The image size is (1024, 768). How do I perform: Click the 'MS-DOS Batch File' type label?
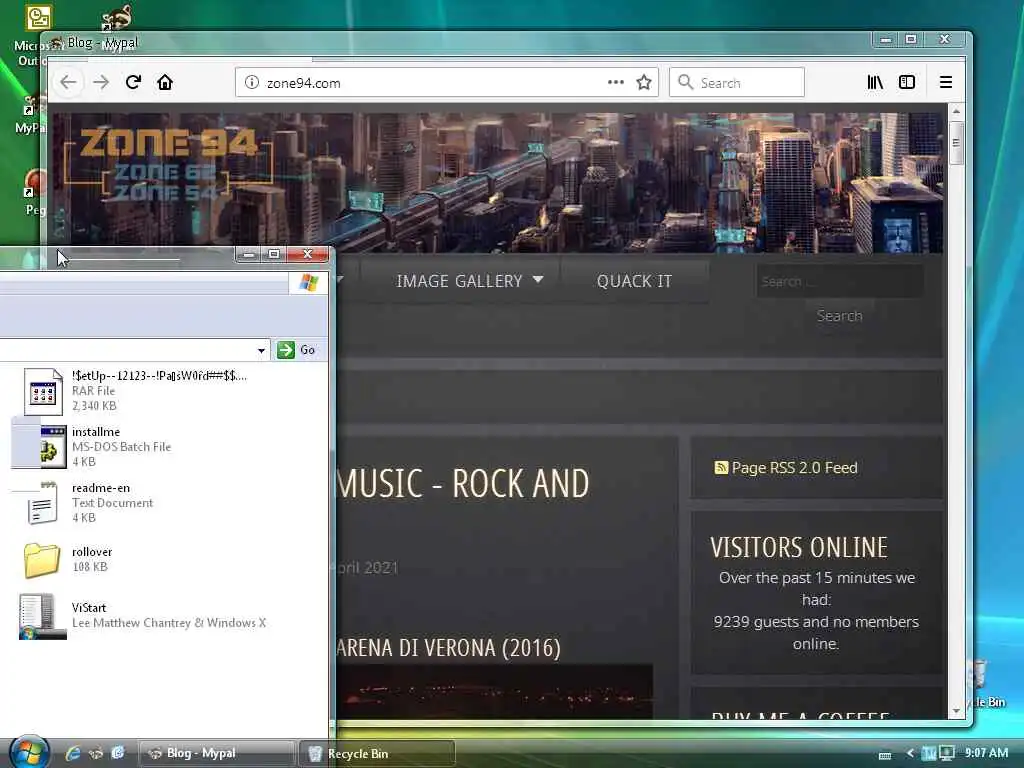121,447
